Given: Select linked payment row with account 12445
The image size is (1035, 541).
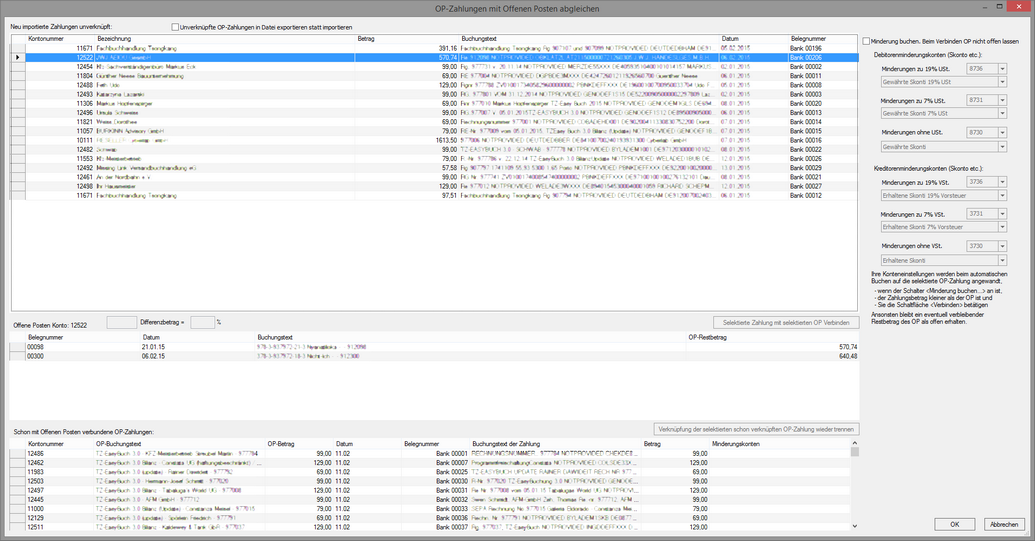Looking at the screenshot, I should click(x=430, y=500).
